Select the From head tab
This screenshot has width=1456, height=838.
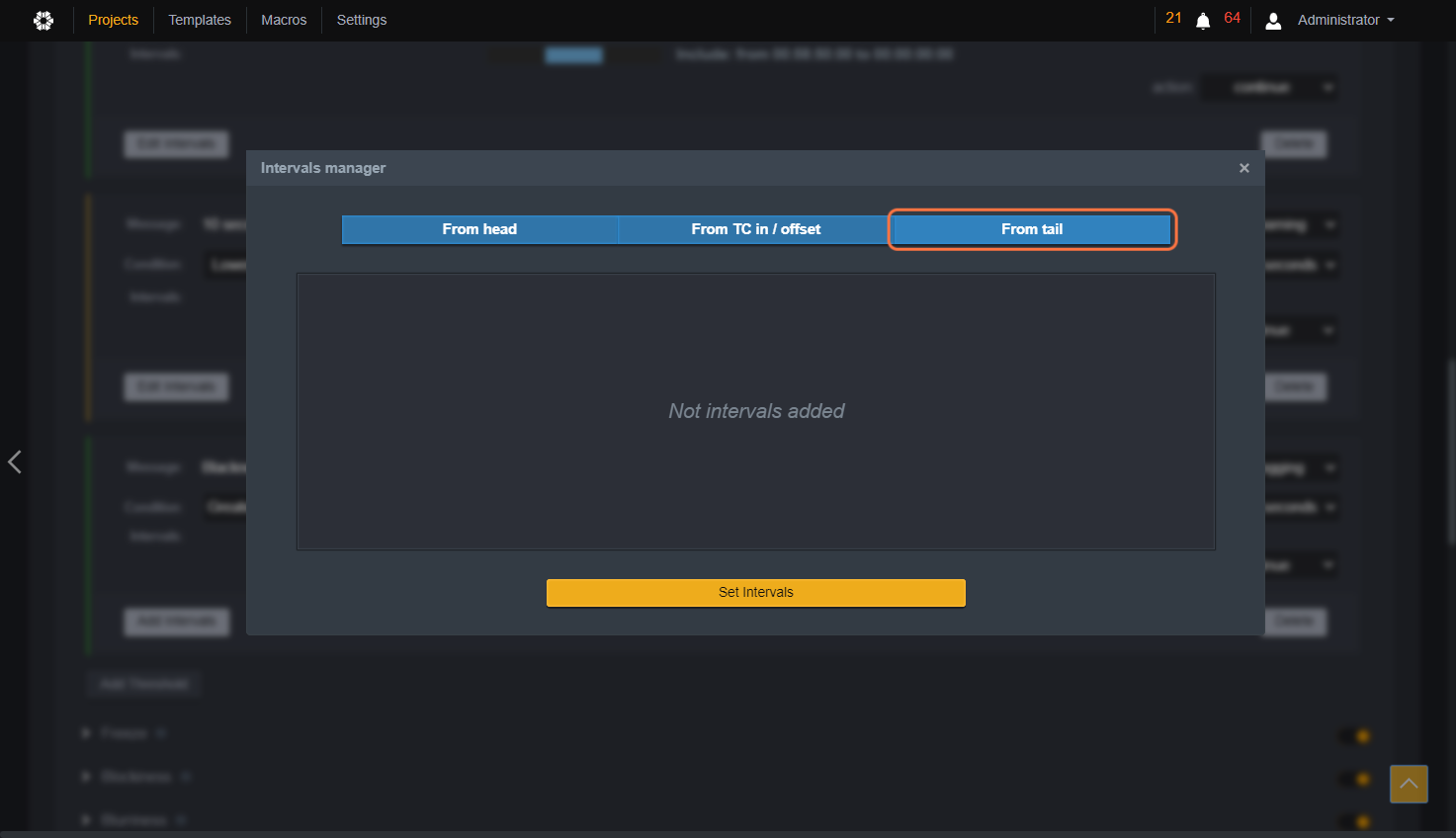(x=479, y=229)
